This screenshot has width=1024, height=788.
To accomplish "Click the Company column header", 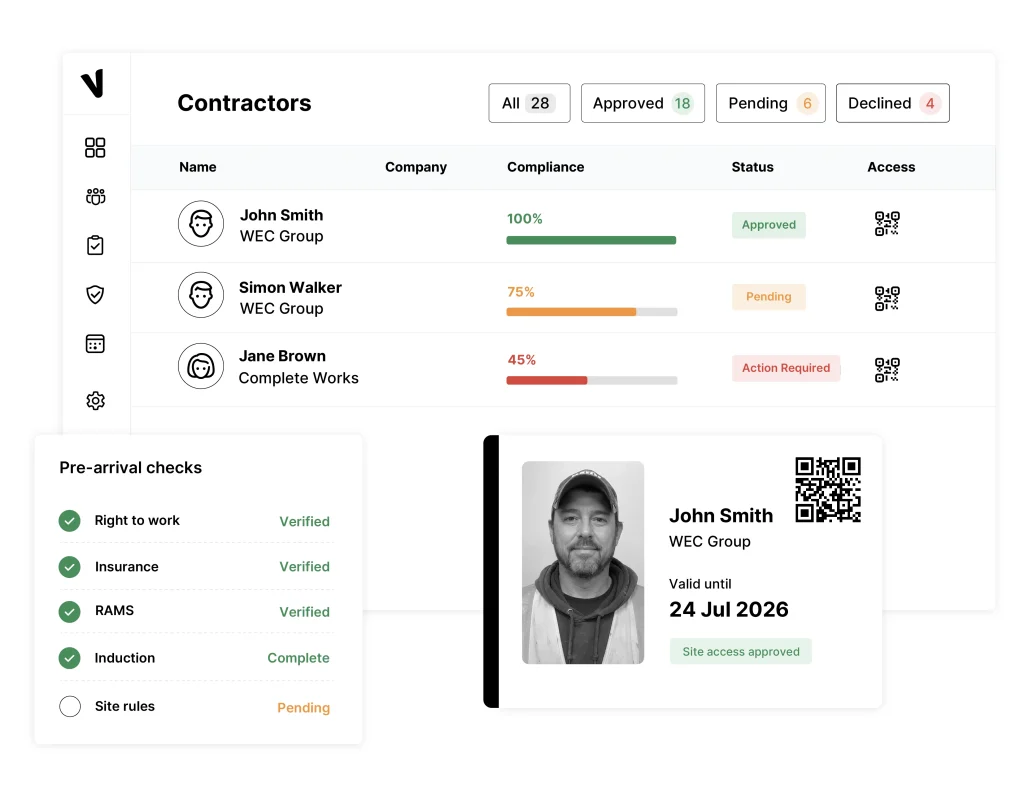I will pyautogui.click(x=416, y=167).
